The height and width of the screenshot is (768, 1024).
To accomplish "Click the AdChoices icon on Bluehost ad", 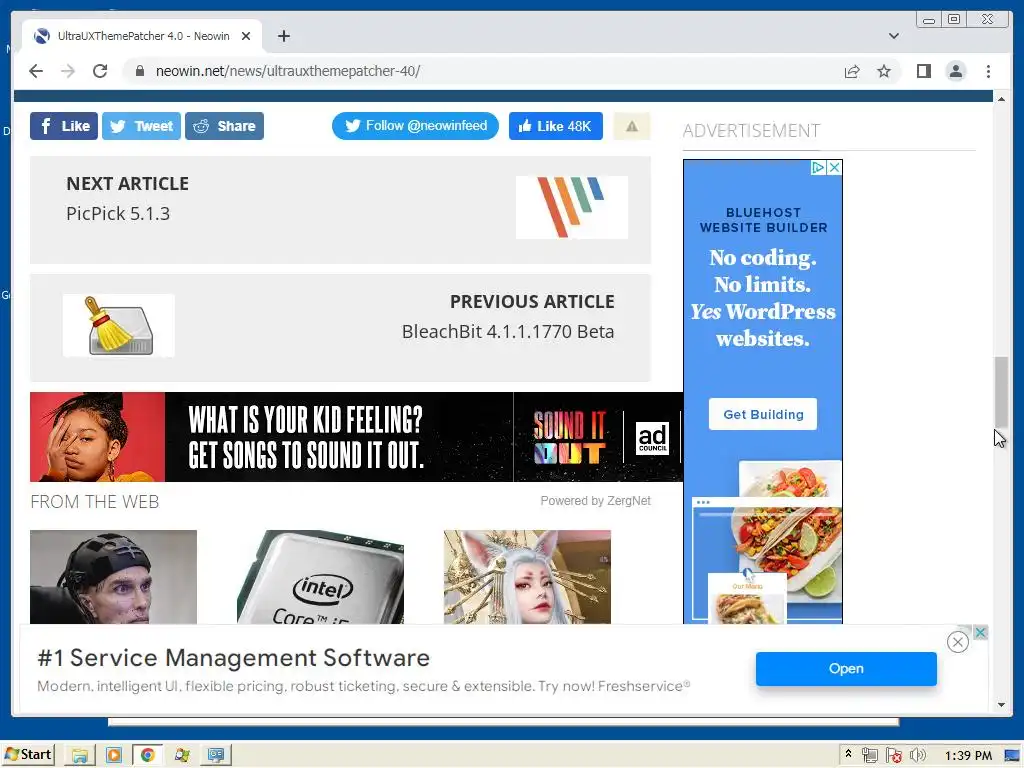I will pyautogui.click(x=818, y=168).
